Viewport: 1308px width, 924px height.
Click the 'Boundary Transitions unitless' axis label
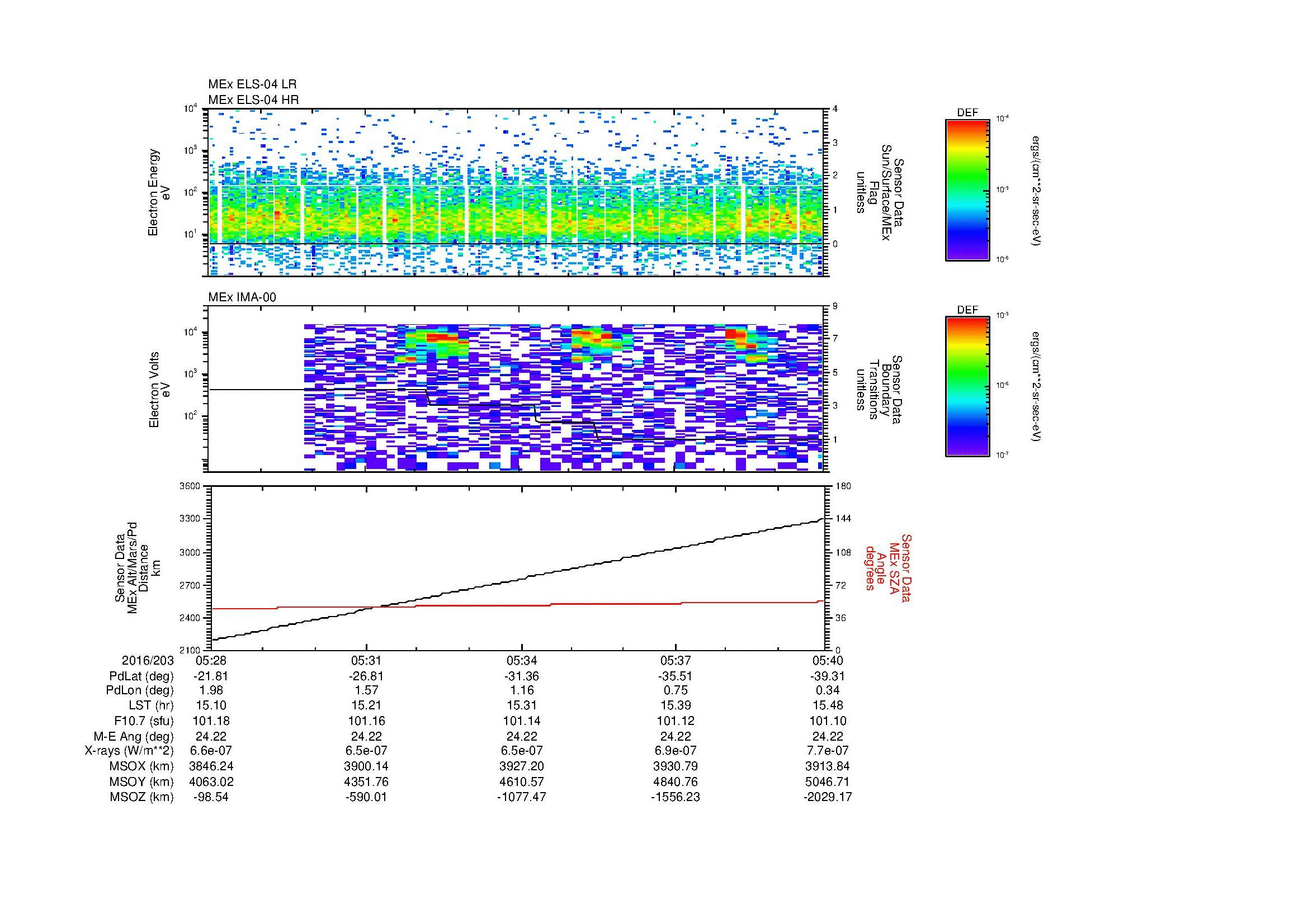click(x=879, y=390)
